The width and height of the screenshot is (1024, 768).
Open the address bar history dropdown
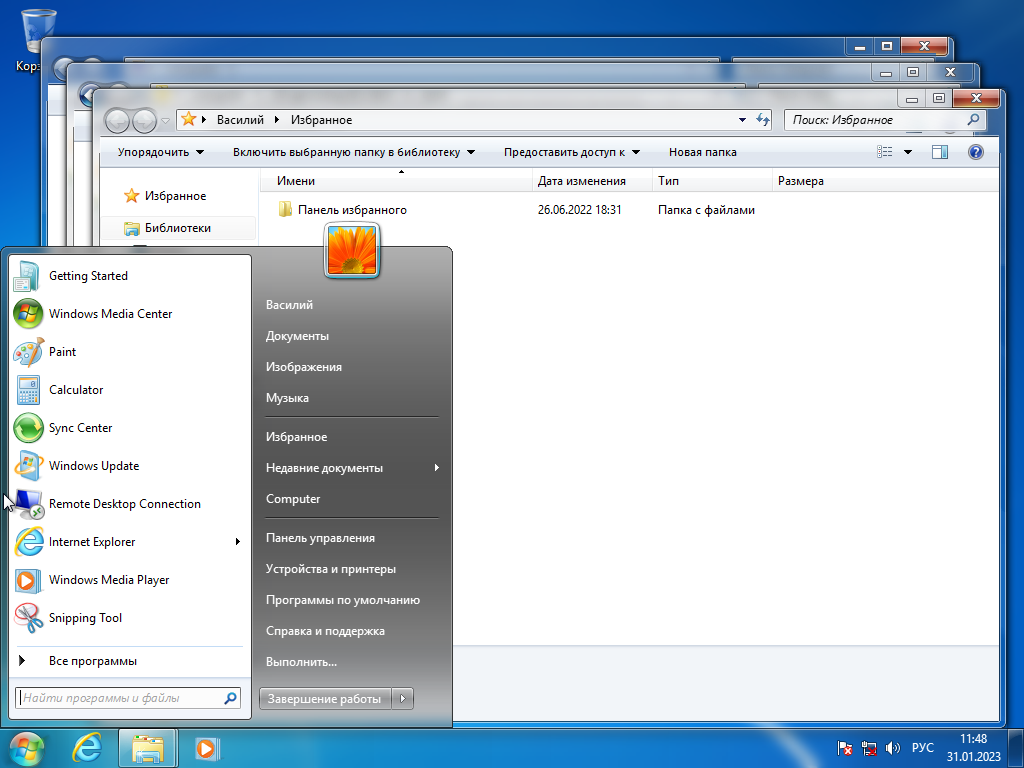(x=743, y=120)
